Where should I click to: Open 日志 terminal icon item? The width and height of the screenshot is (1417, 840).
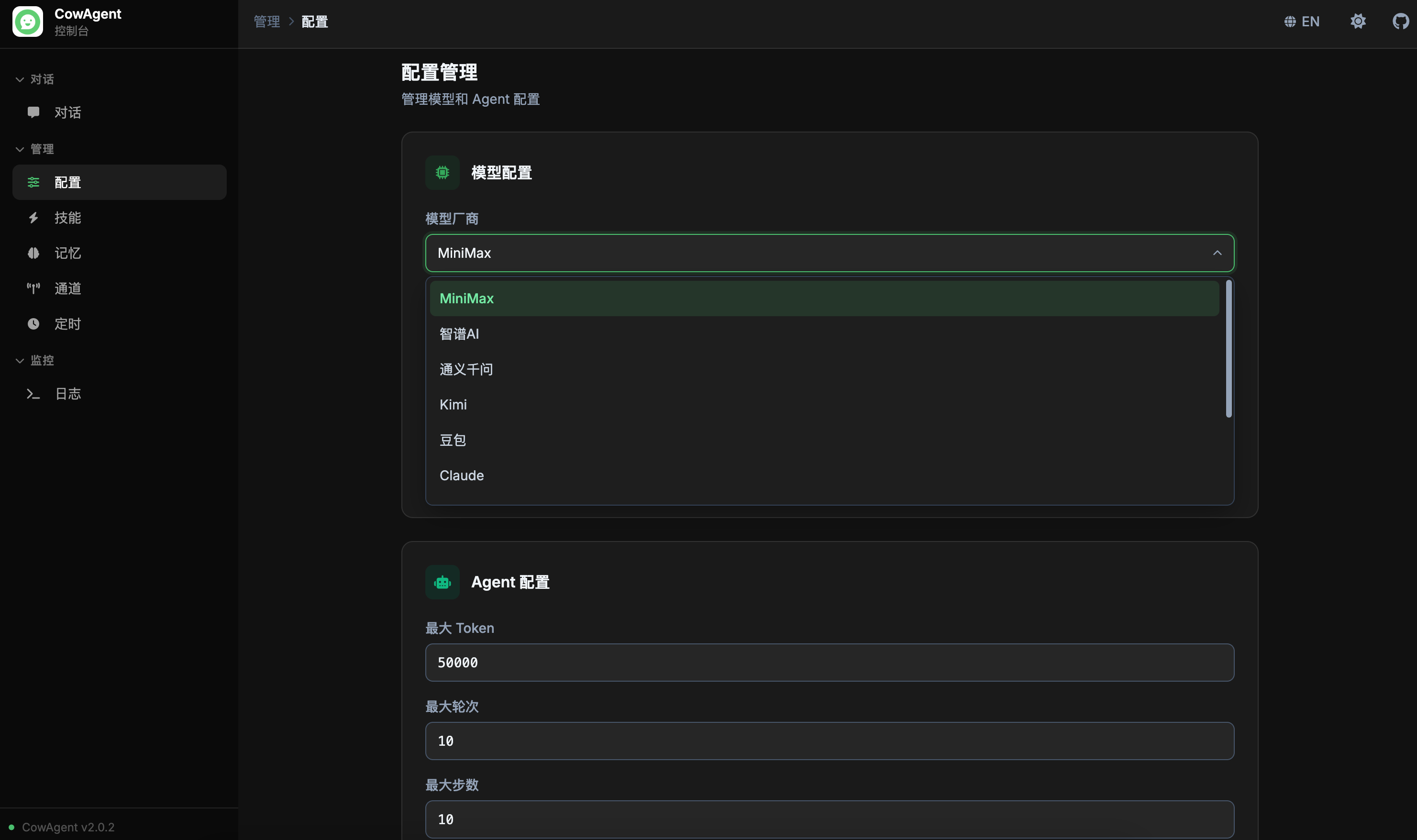pyautogui.click(x=67, y=394)
